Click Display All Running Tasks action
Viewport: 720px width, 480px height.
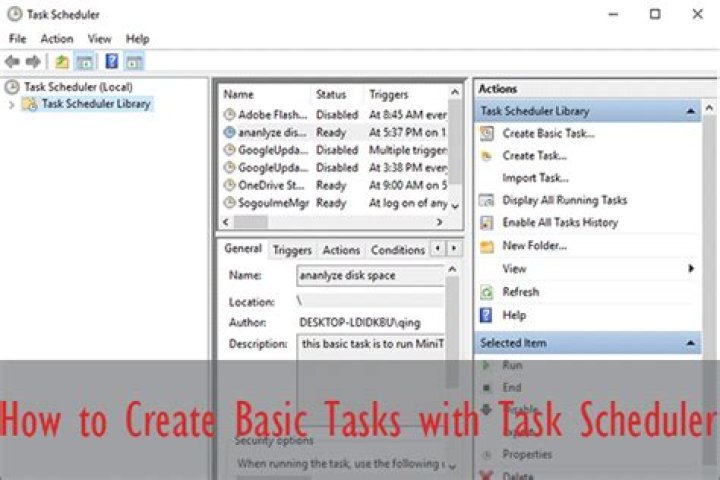click(x=564, y=200)
